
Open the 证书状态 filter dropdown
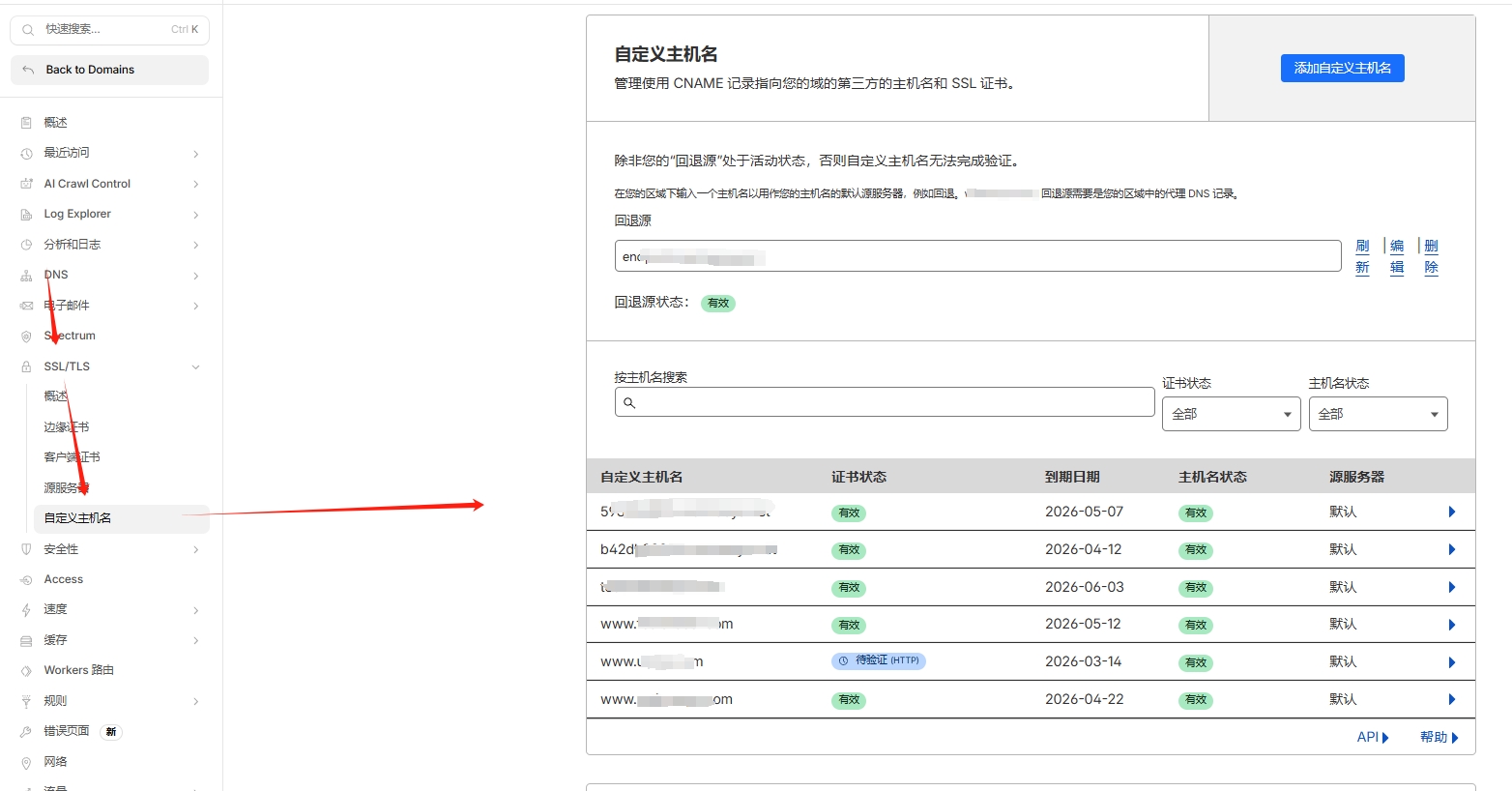(x=1231, y=414)
